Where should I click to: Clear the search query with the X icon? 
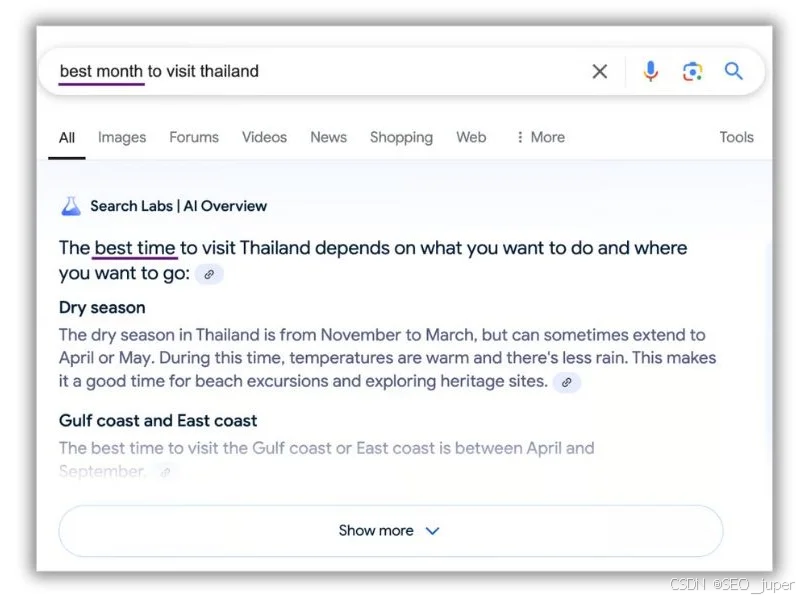pos(600,71)
